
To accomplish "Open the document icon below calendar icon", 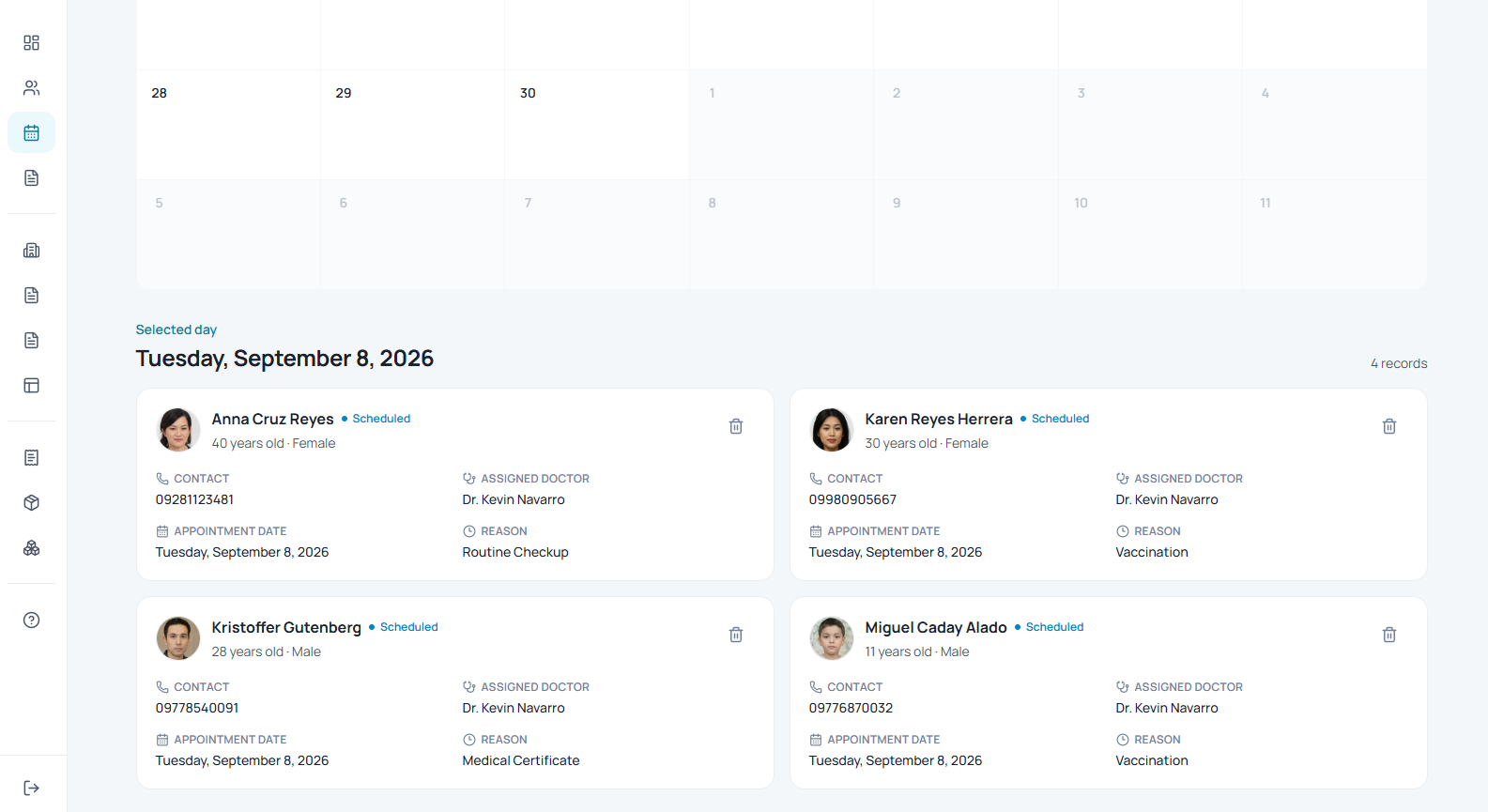I will coord(31,178).
